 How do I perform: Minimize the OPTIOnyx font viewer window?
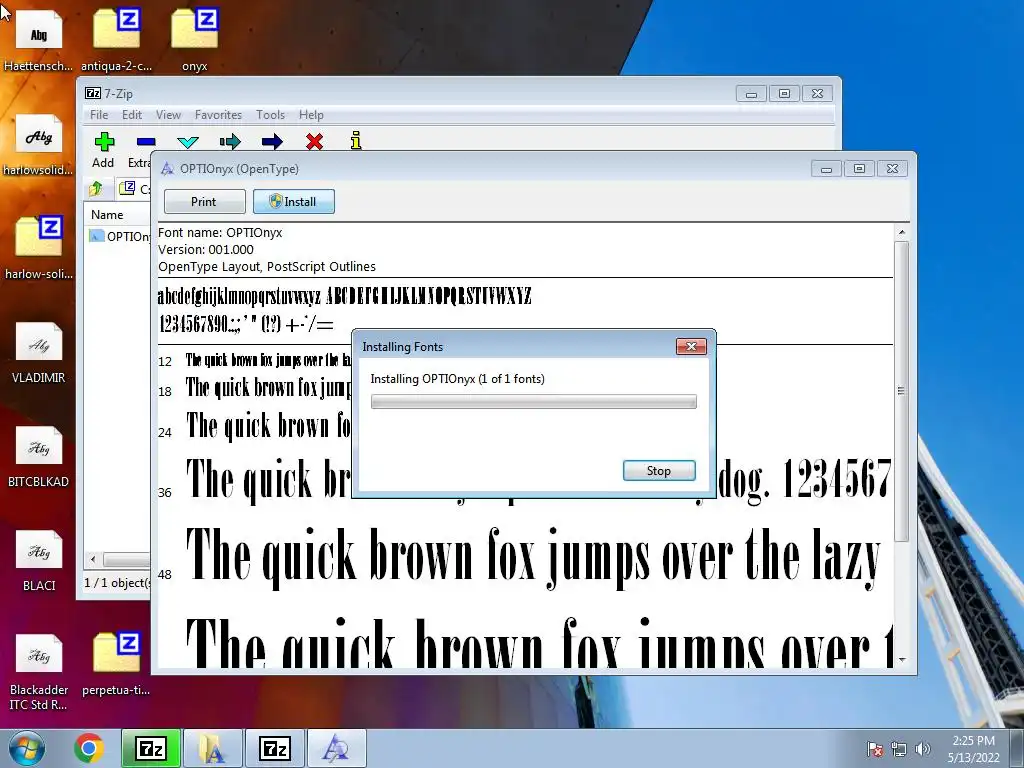(826, 169)
